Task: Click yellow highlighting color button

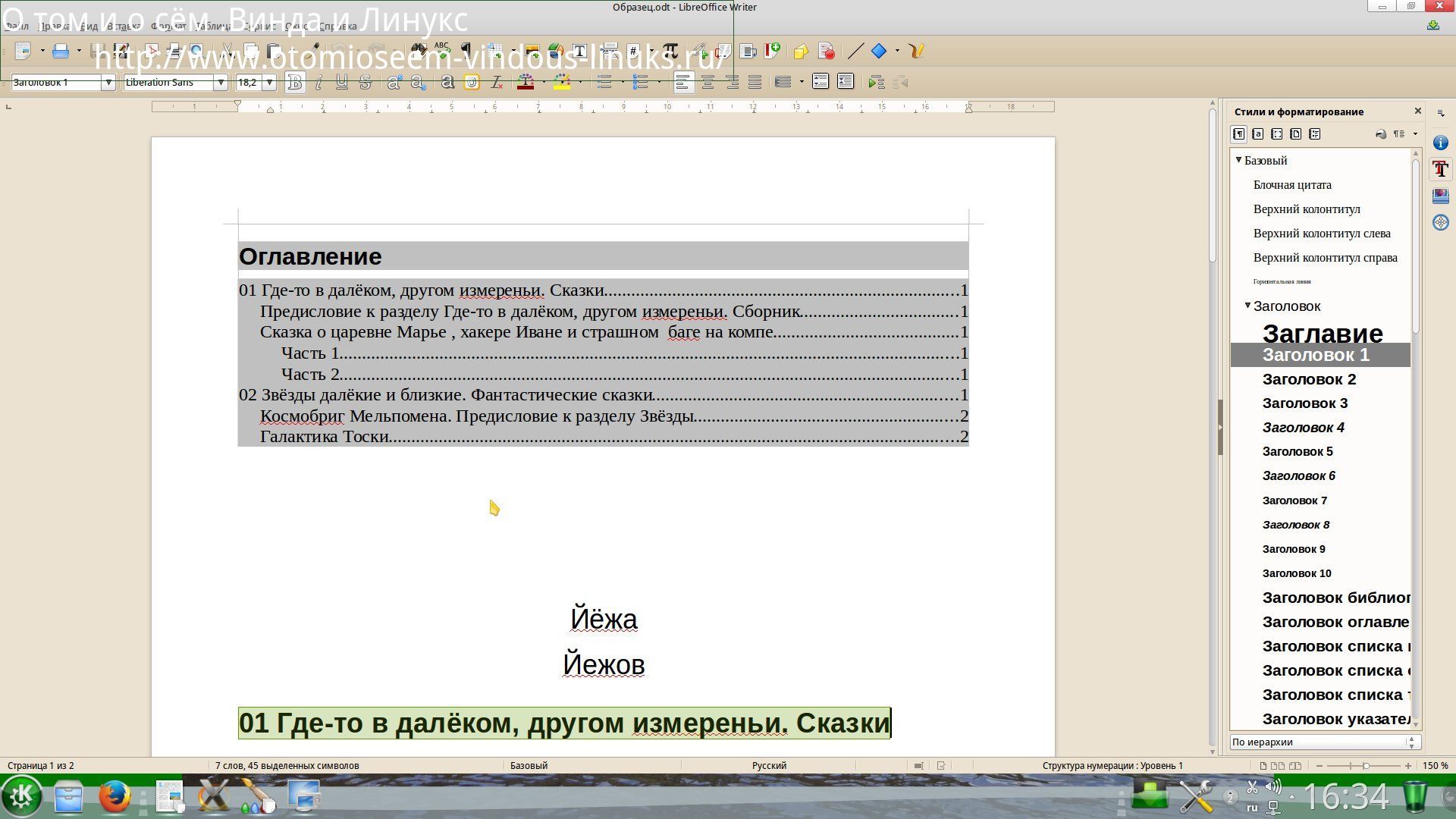Action: coord(562,82)
